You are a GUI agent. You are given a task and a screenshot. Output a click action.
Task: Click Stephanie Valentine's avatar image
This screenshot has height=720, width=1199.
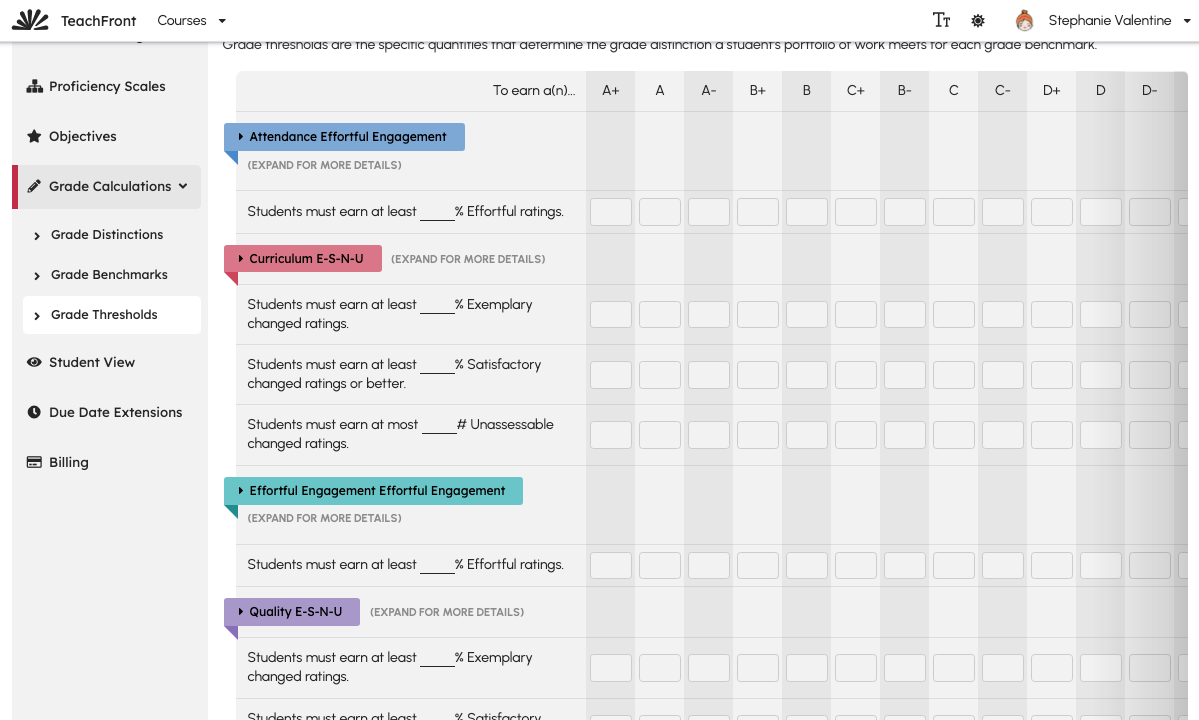[x=1025, y=21]
